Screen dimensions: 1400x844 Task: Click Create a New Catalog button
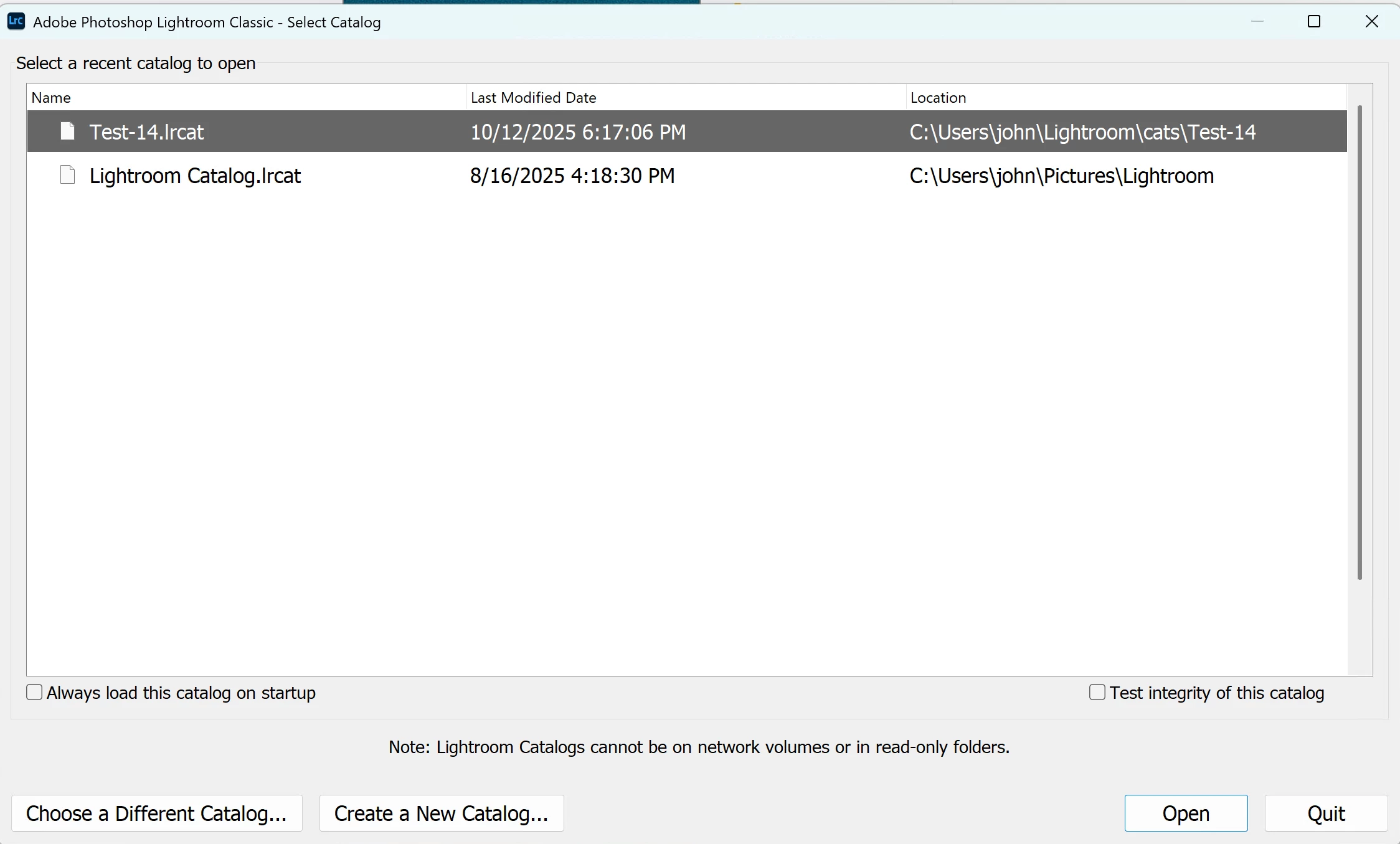point(441,813)
